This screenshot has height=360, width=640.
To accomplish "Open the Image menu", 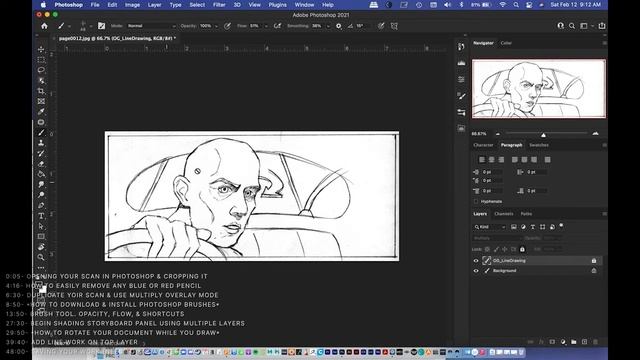I will pyautogui.click(x=132, y=5).
